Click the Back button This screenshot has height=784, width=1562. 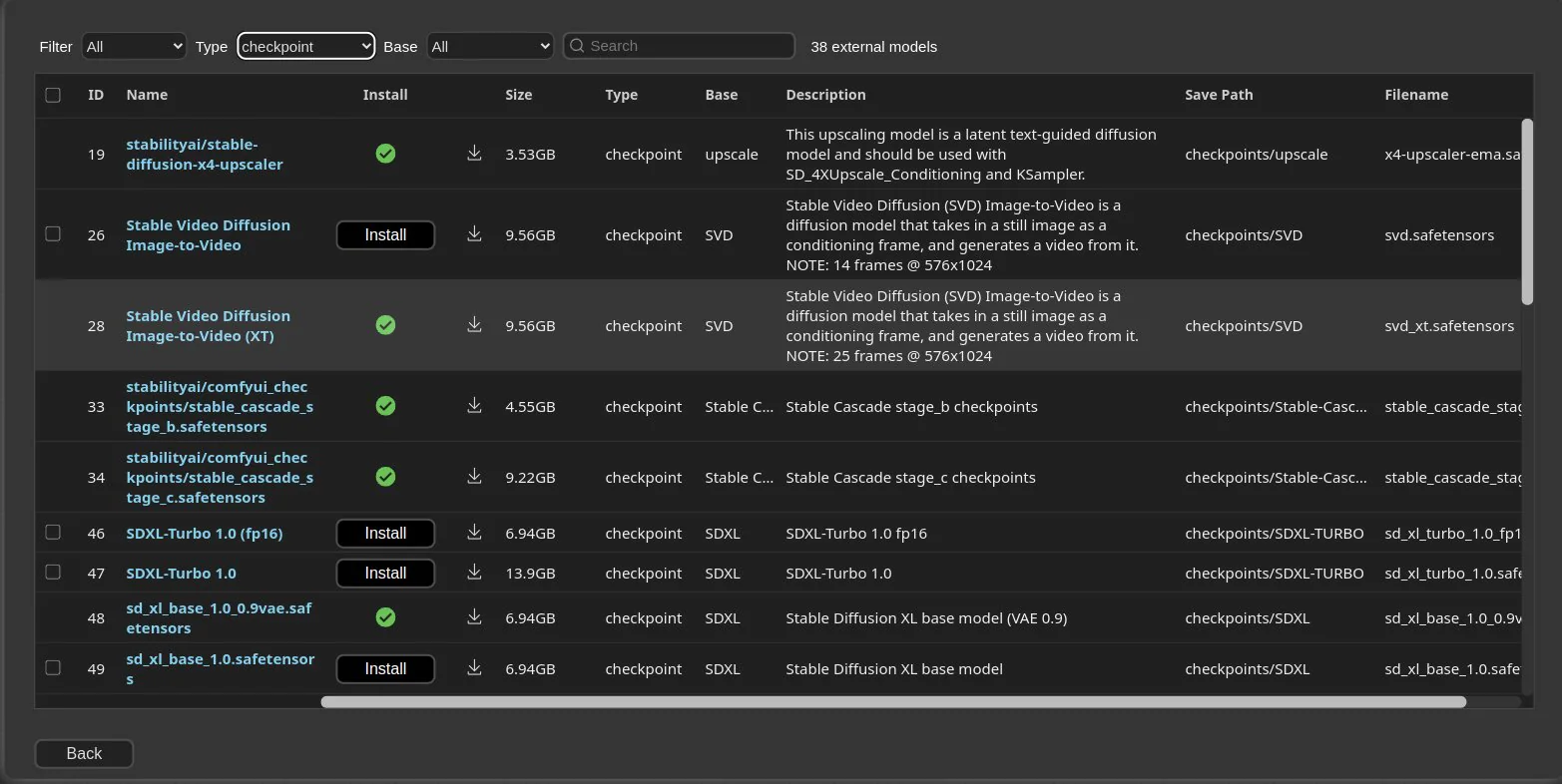84,753
